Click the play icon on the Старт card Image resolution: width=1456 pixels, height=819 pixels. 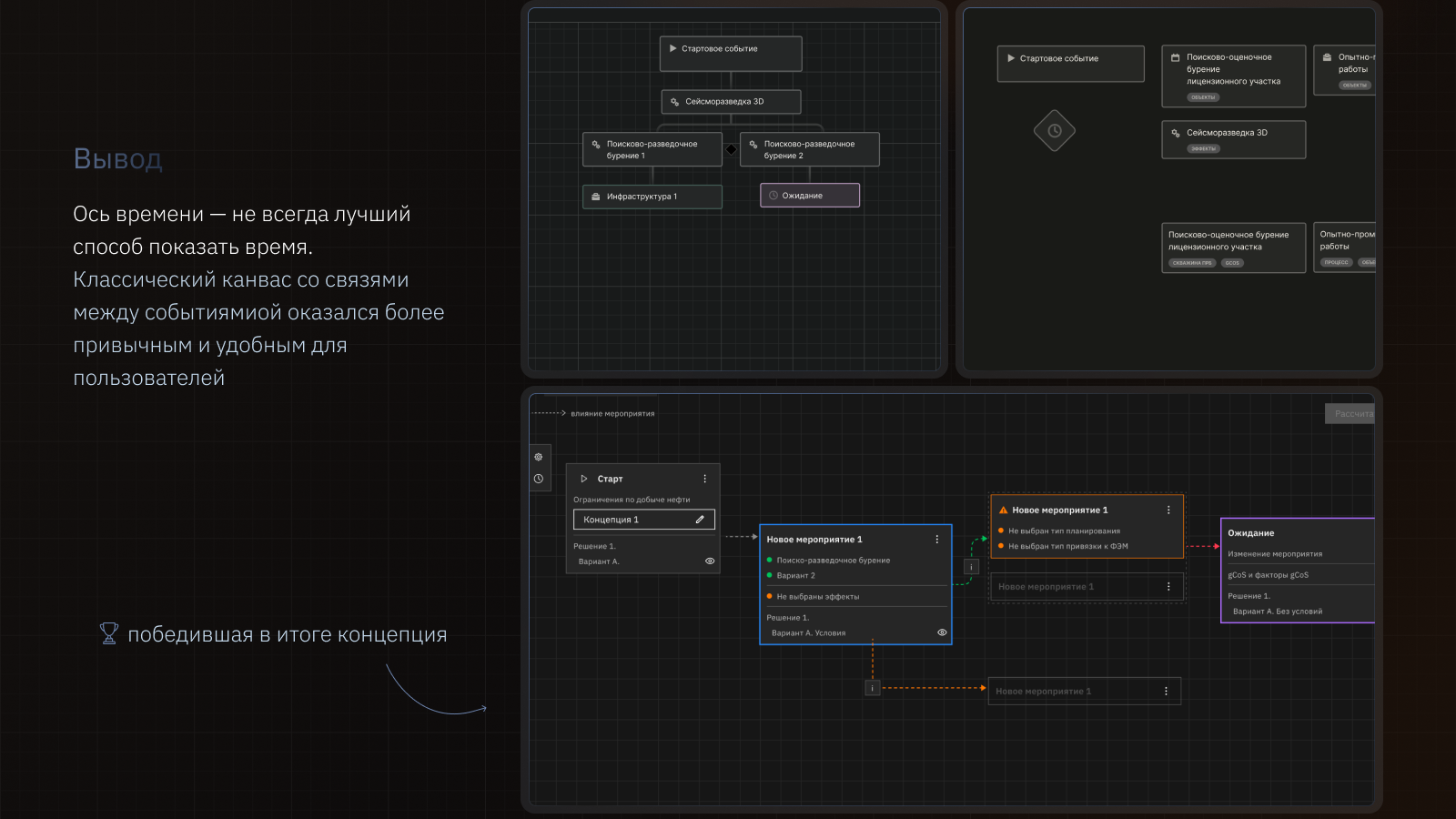pos(584,479)
